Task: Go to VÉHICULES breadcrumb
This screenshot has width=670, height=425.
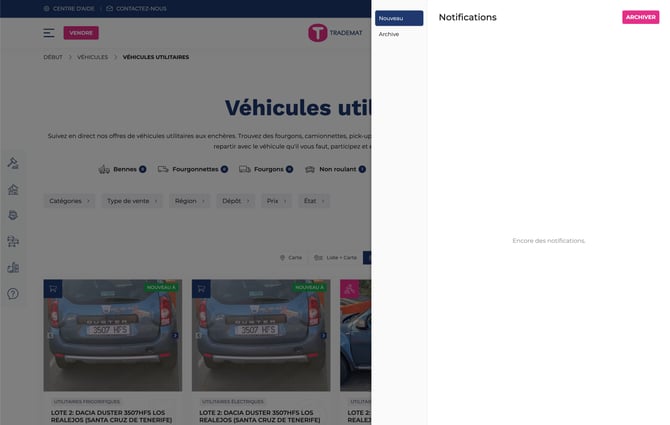Action: (x=92, y=57)
